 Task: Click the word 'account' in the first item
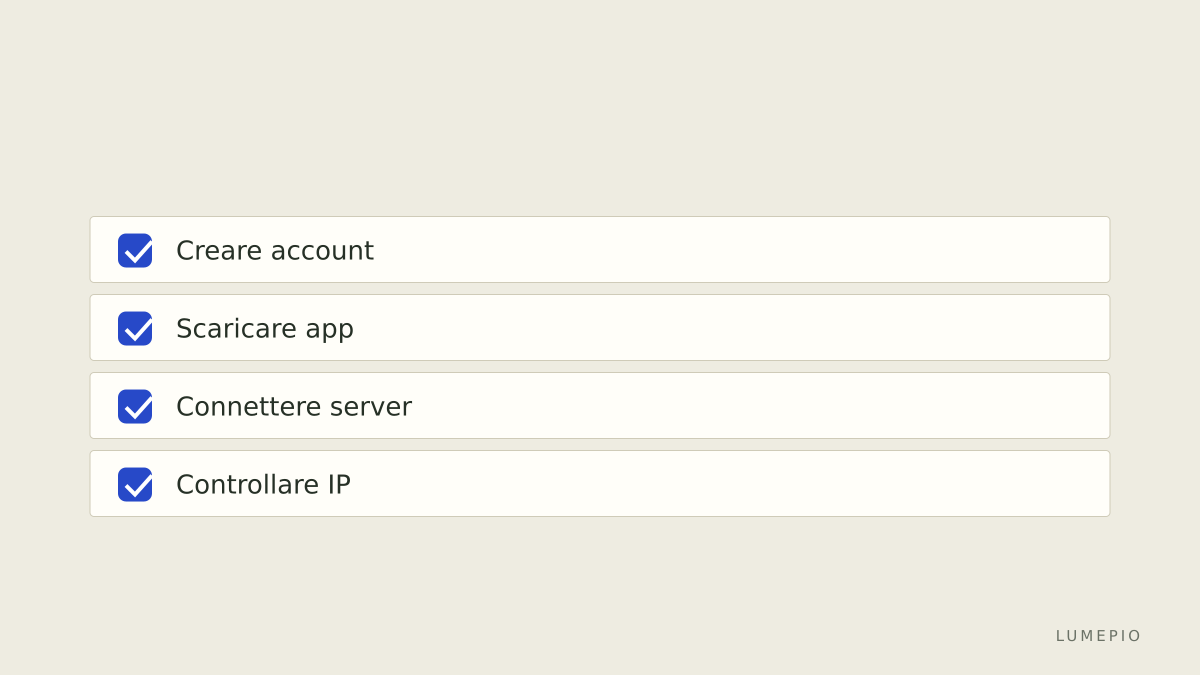[x=322, y=251]
